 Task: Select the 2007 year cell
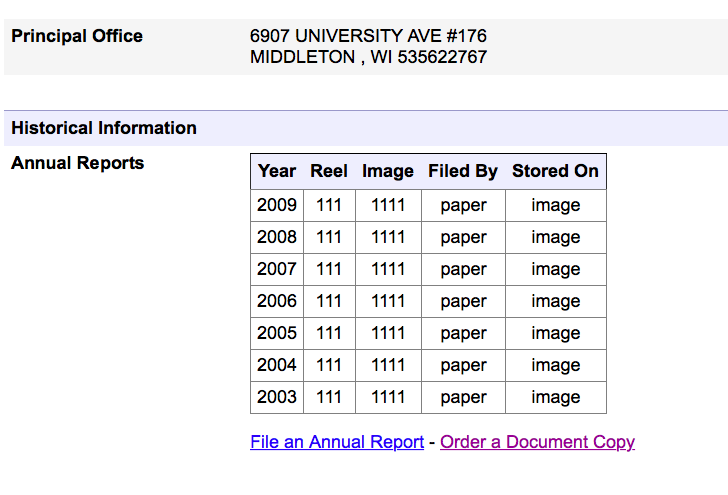click(x=277, y=269)
